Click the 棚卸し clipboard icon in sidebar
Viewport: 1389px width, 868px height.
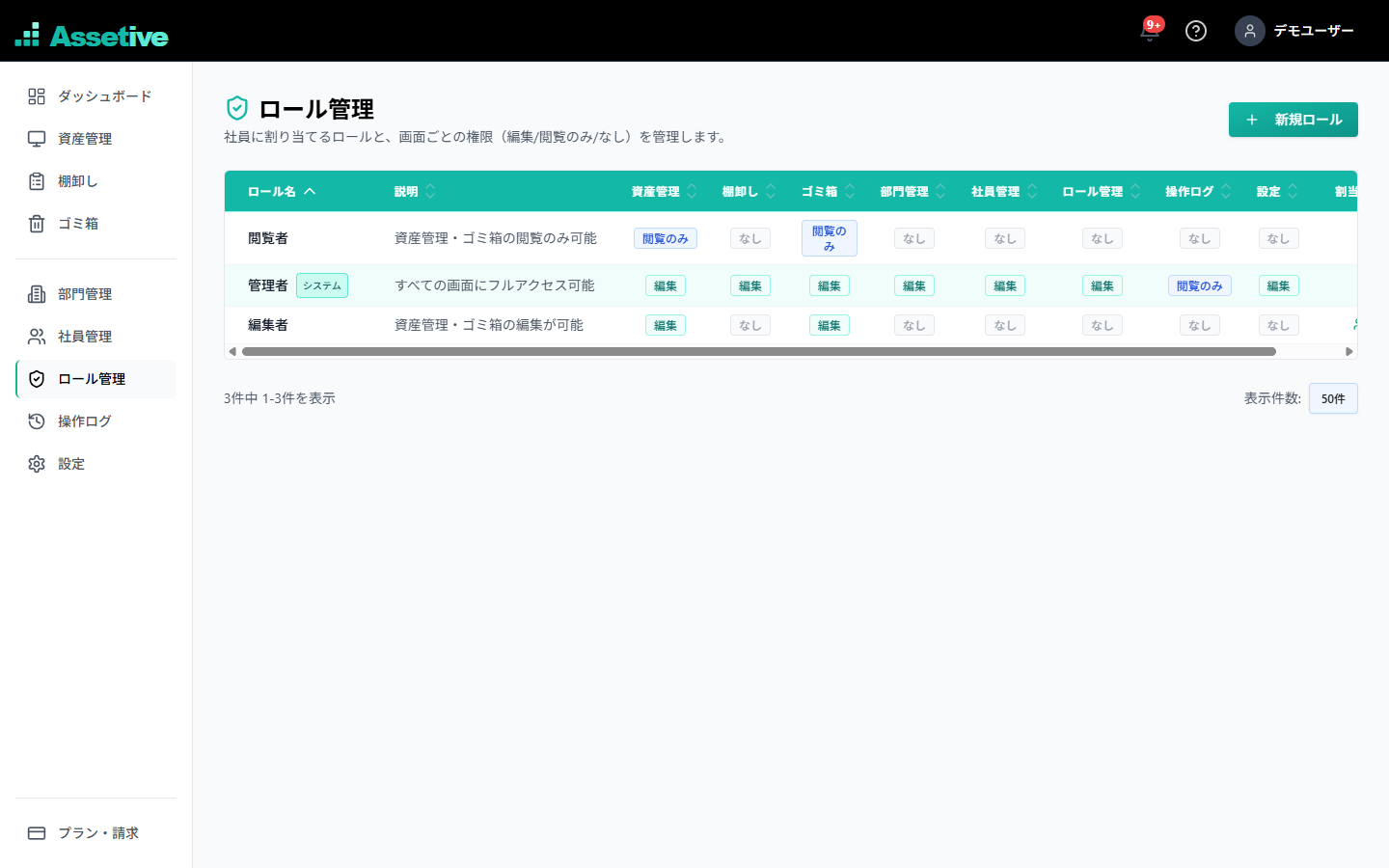click(x=37, y=181)
